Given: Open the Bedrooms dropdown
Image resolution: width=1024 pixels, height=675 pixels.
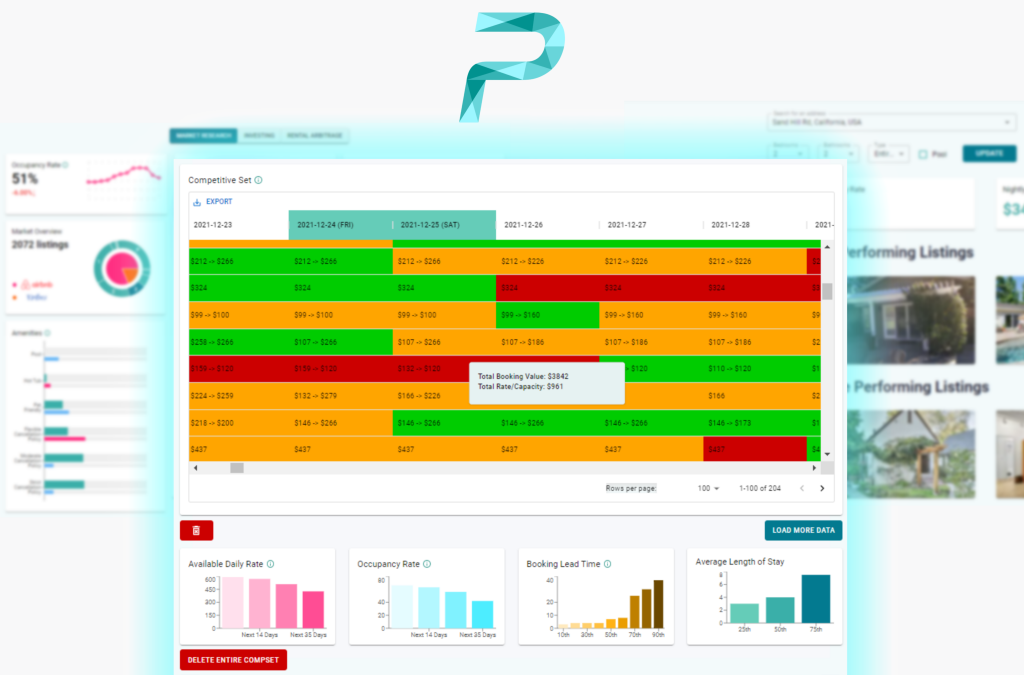Looking at the screenshot, I should (x=788, y=153).
